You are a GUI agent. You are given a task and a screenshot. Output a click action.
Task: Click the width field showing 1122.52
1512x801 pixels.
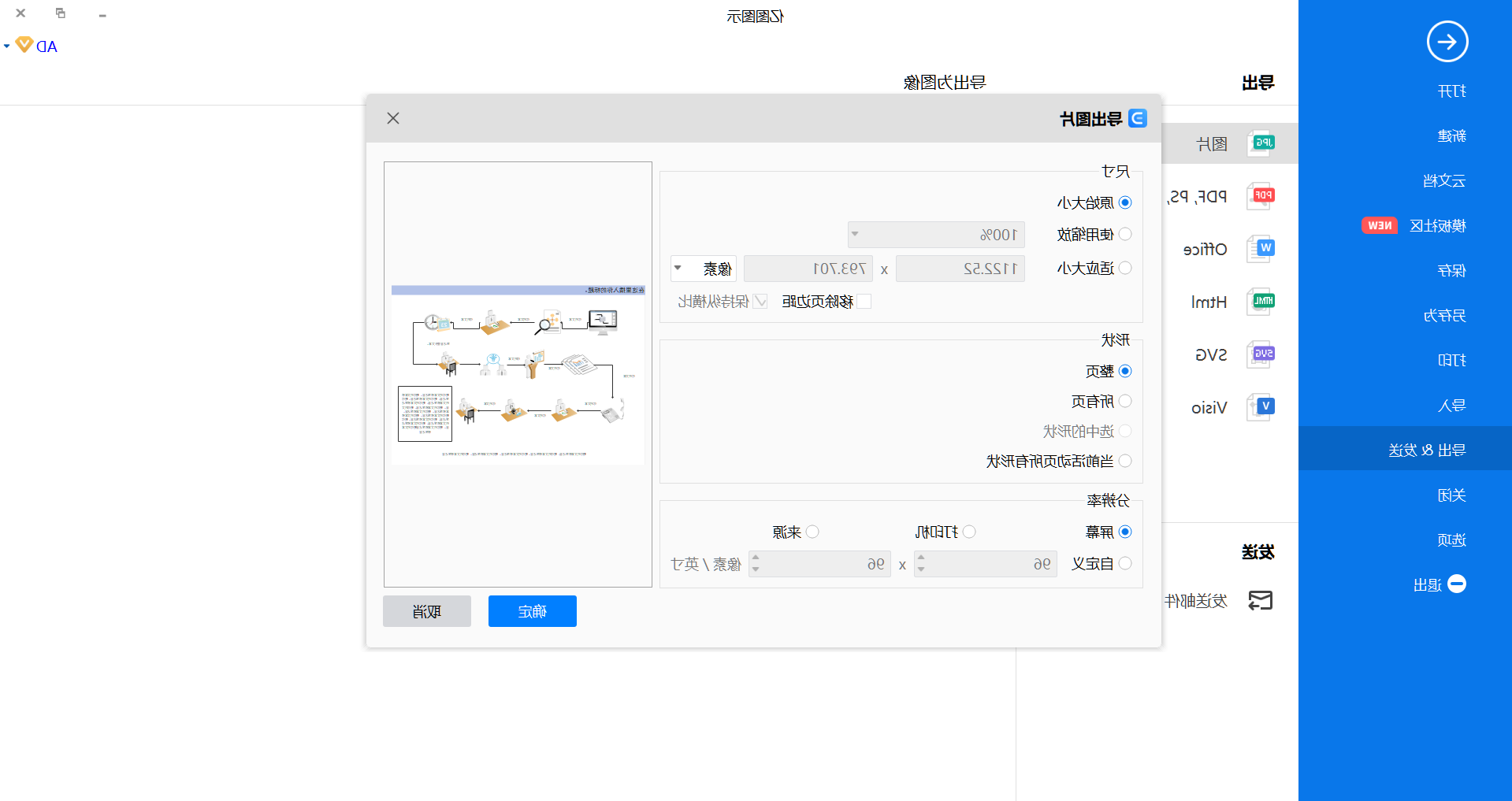point(960,269)
